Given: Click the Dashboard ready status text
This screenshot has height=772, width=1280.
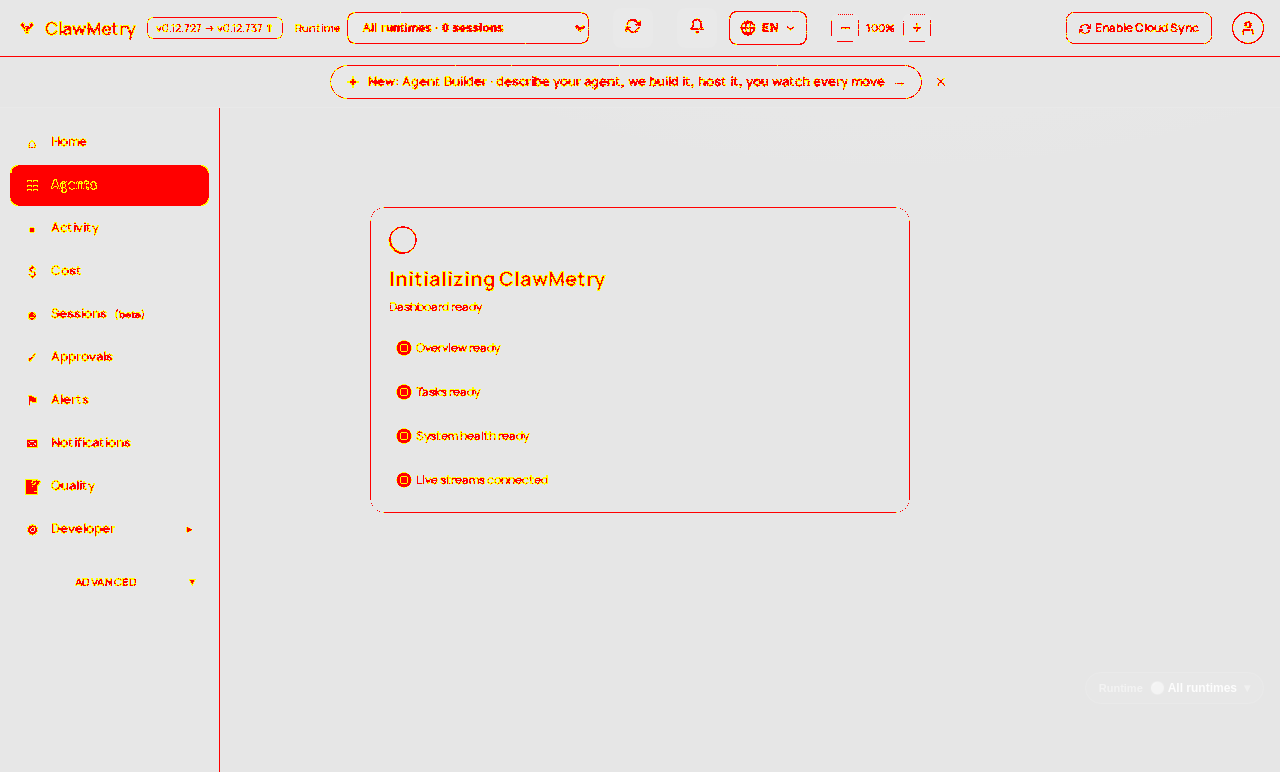Looking at the screenshot, I should (x=436, y=307).
